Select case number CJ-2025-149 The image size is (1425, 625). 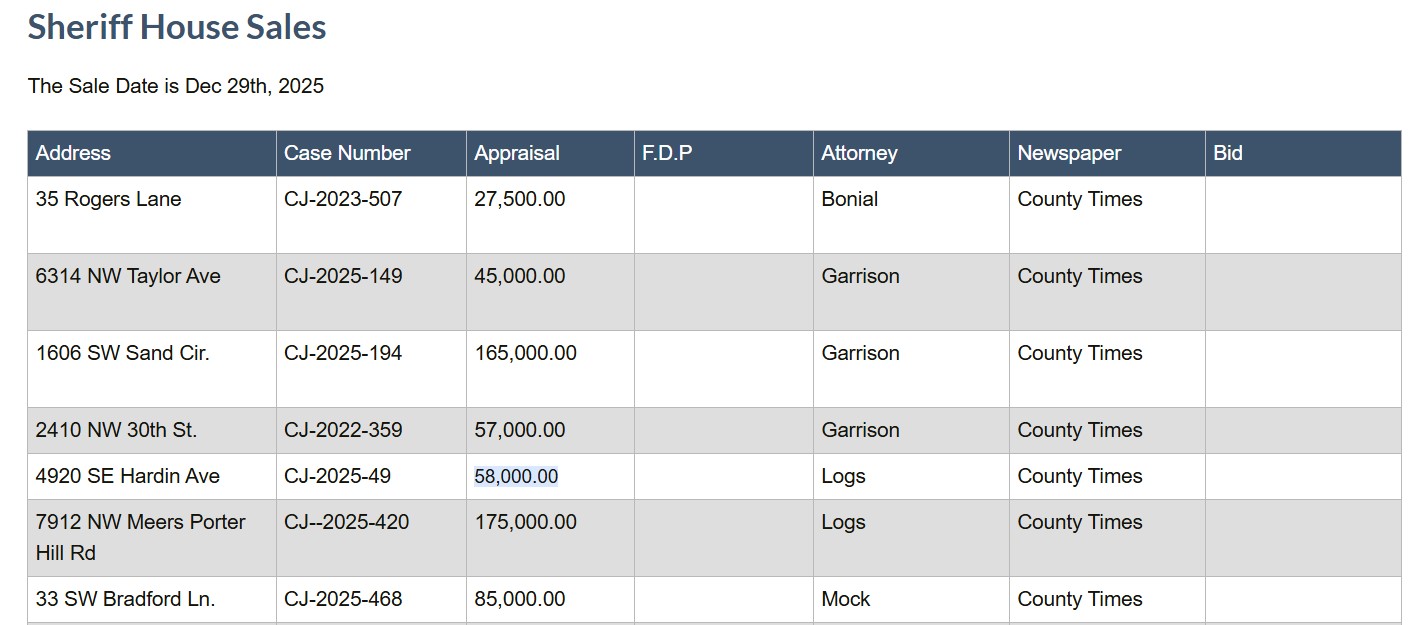[343, 276]
